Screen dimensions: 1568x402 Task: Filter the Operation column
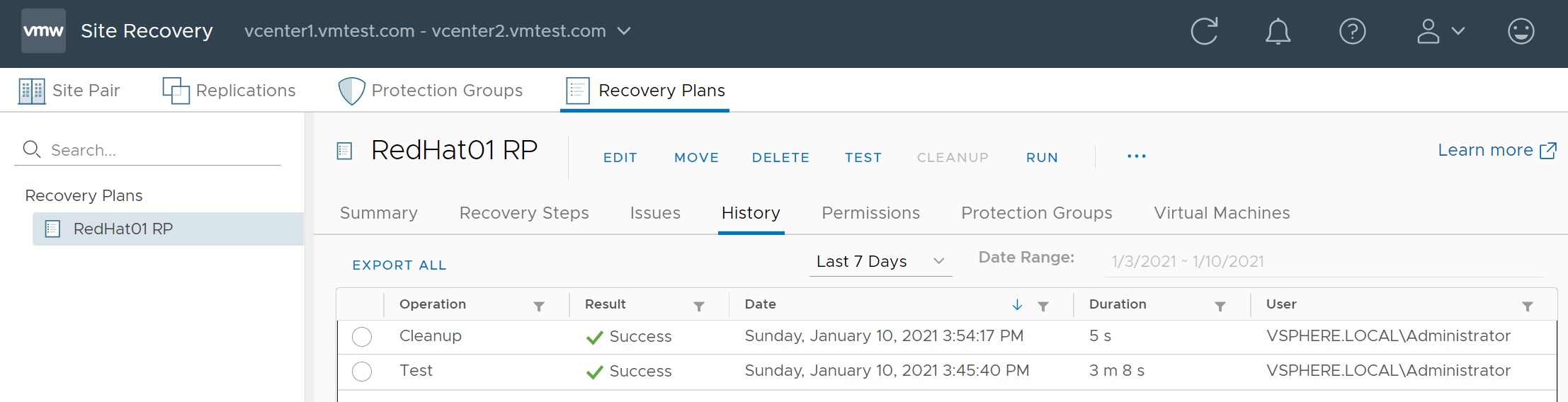[x=539, y=306]
